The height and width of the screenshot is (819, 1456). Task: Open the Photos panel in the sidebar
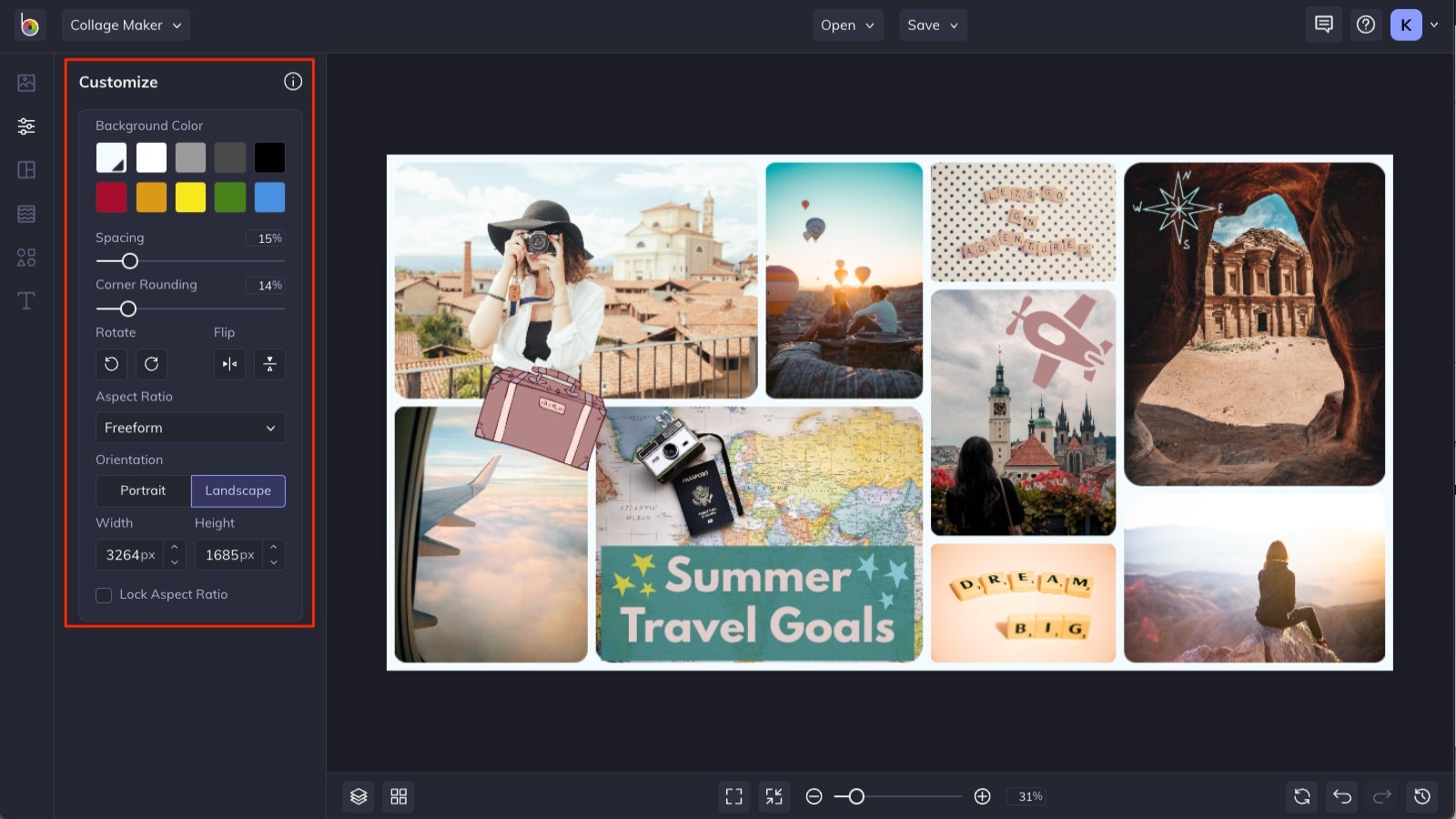coord(26,82)
